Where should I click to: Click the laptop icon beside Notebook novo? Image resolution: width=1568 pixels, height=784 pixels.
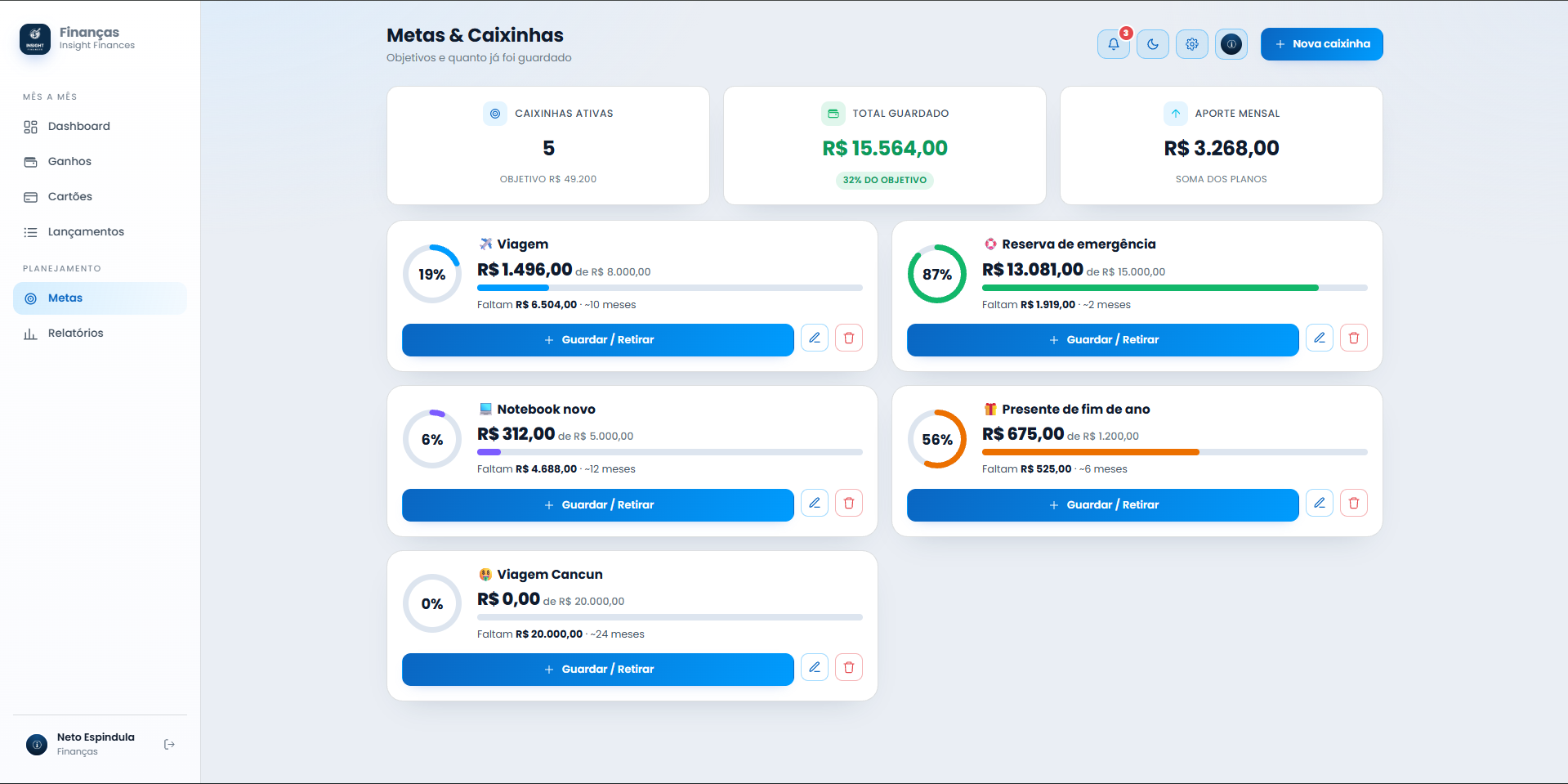485,409
